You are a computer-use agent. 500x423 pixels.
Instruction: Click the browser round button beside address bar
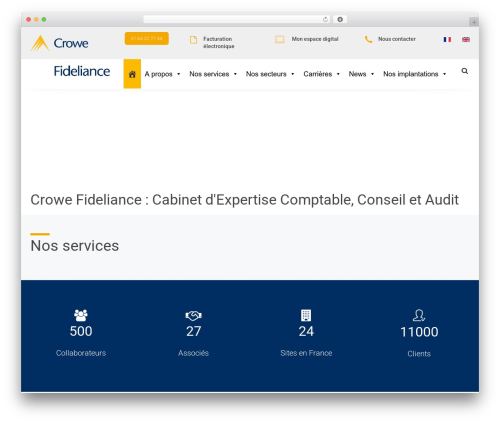tap(340, 19)
